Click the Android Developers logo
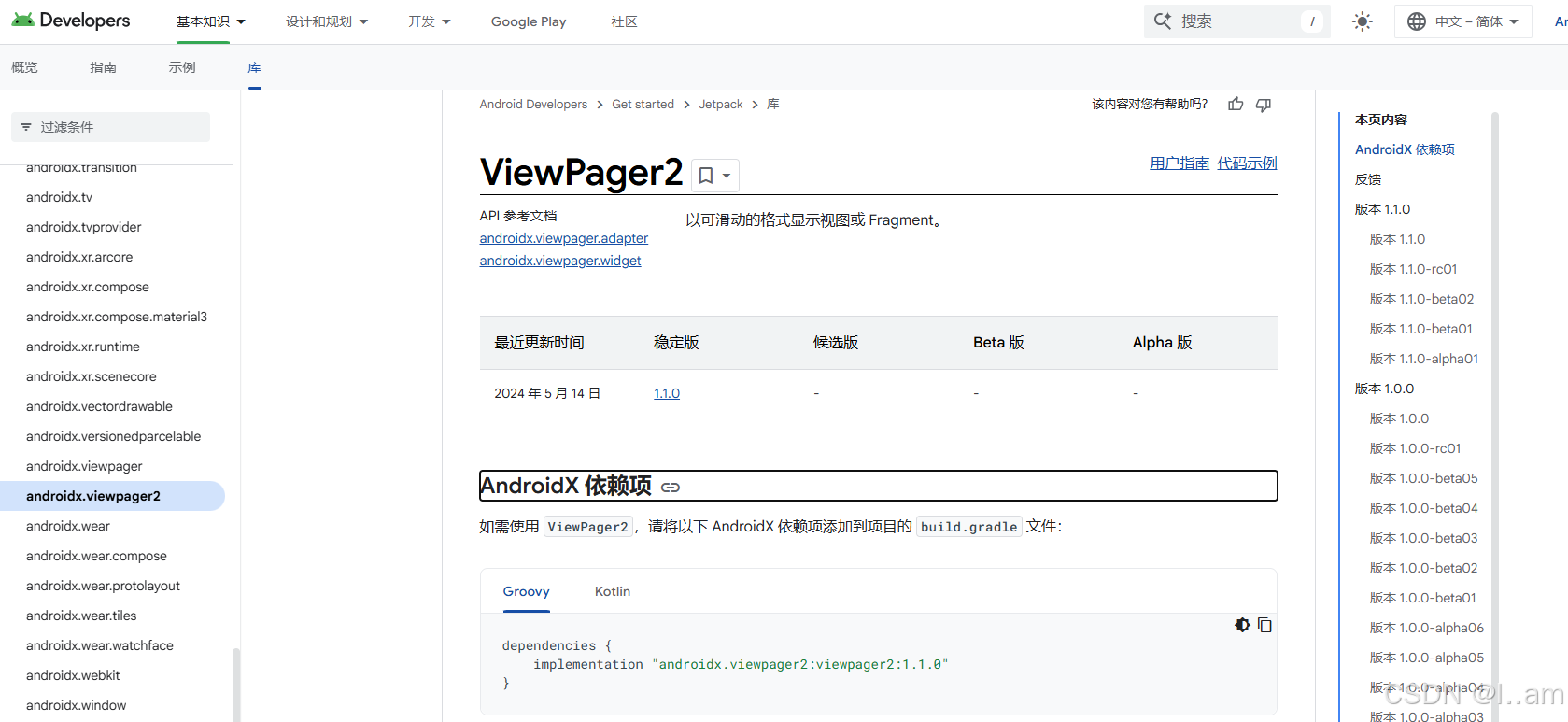The height and width of the screenshot is (722, 1568). click(71, 21)
